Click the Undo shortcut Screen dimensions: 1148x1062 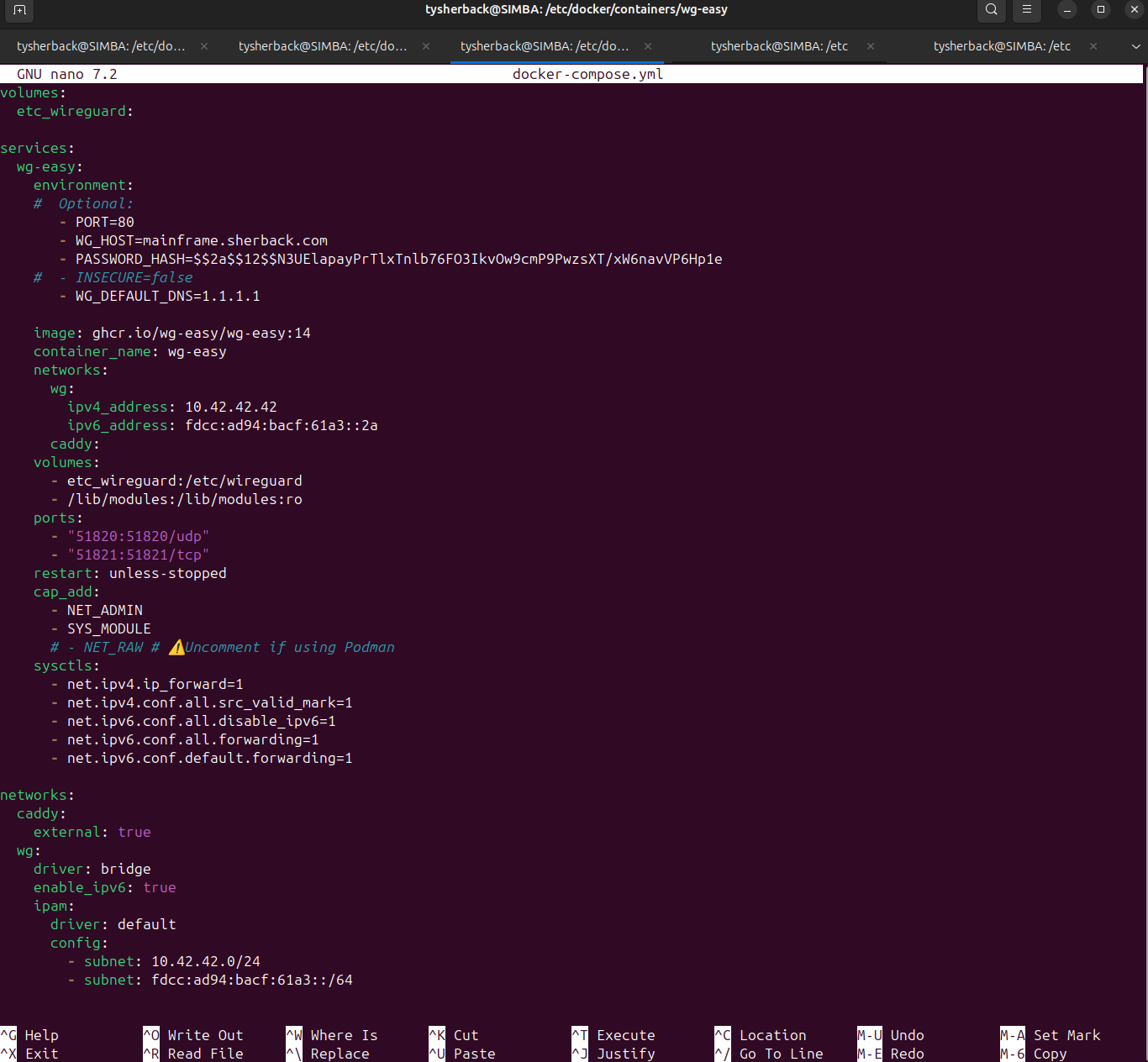(891, 1035)
